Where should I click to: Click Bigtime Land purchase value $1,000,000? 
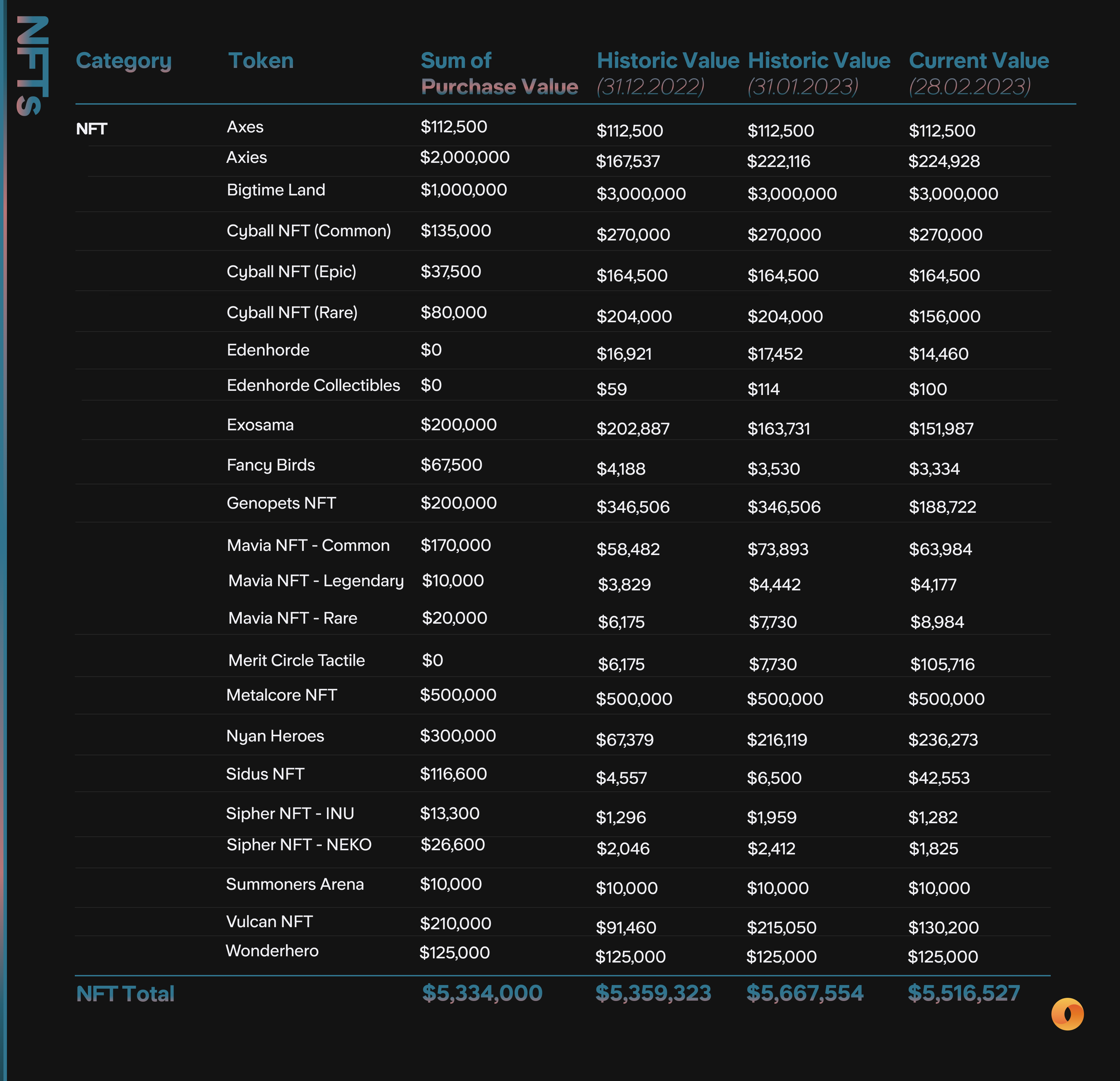(463, 190)
